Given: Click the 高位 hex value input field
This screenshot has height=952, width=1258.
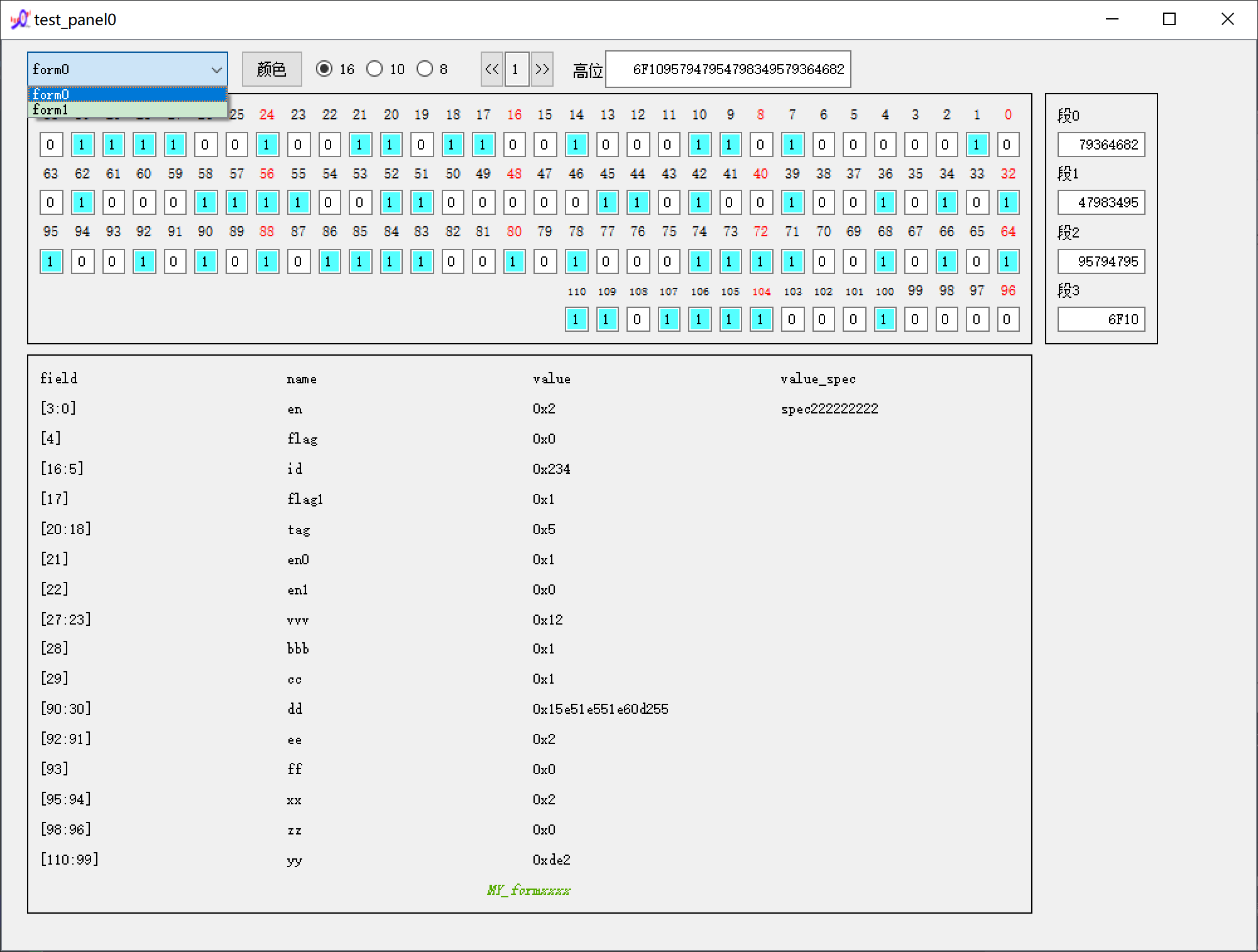Looking at the screenshot, I should tap(728, 69).
